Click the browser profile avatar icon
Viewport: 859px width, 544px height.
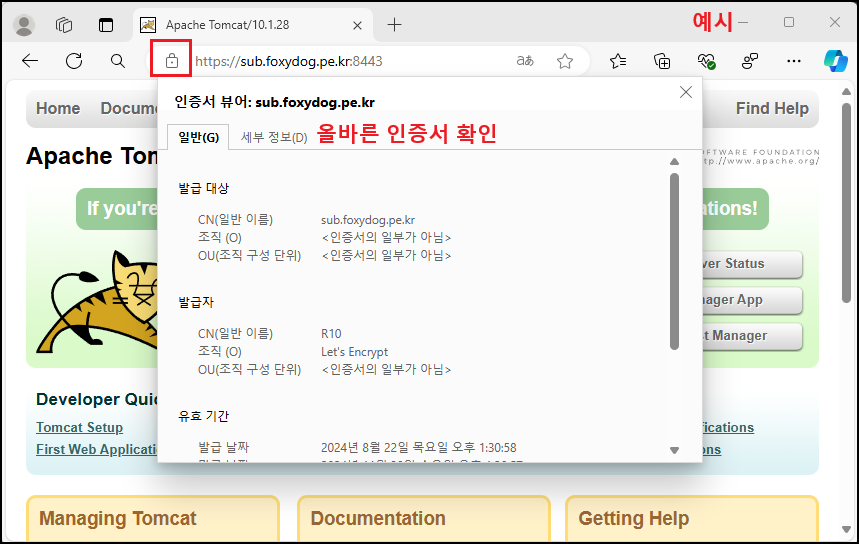click(24, 25)
